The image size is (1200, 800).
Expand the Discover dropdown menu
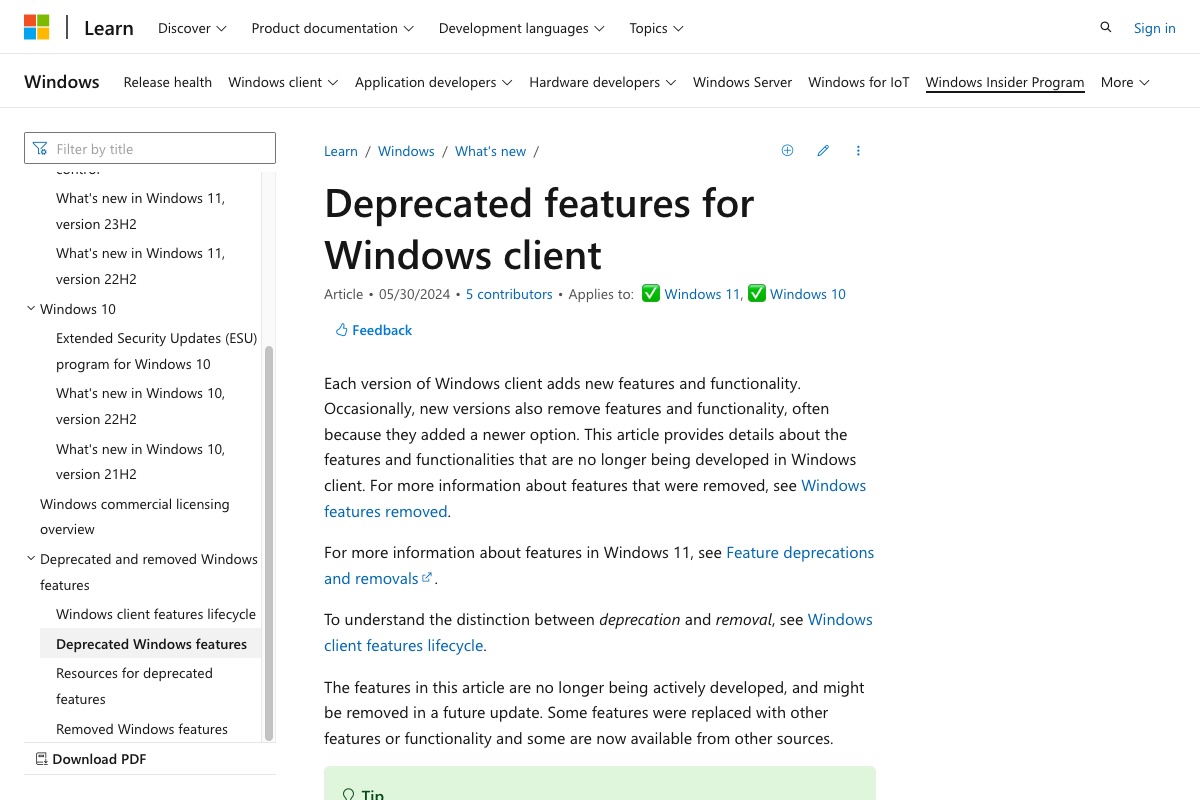click(192, 28)
